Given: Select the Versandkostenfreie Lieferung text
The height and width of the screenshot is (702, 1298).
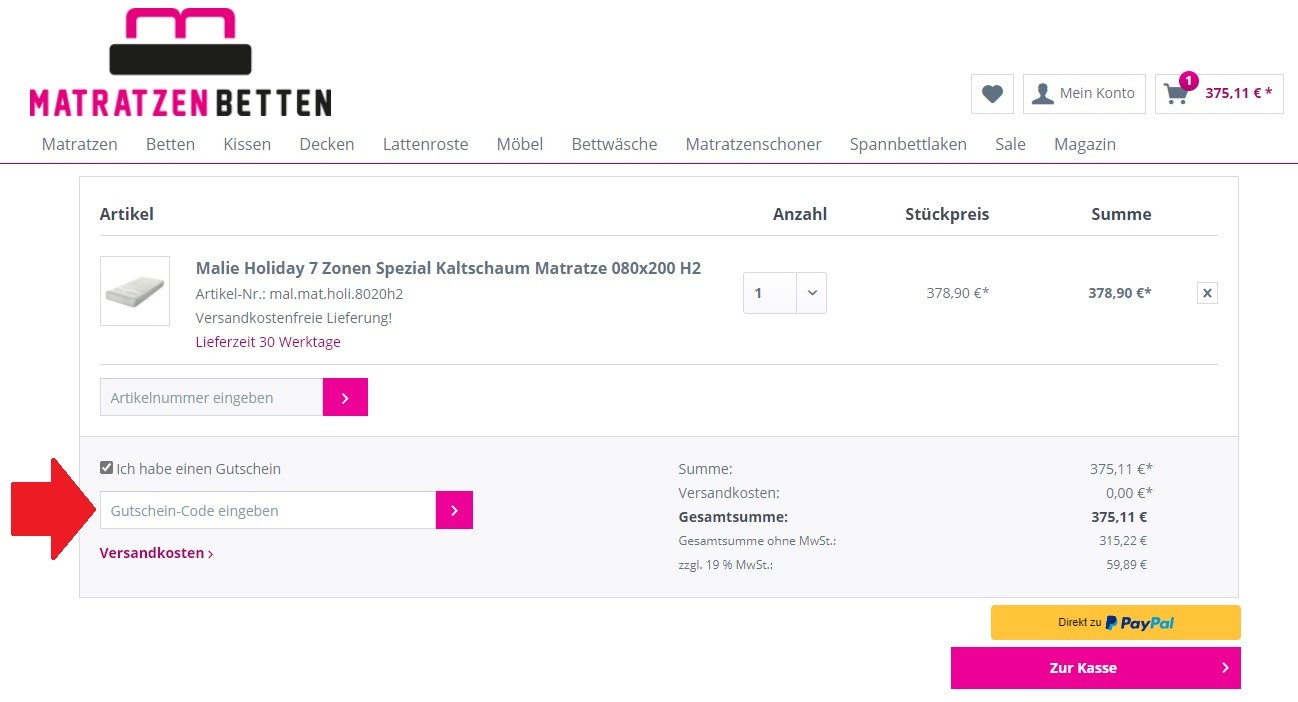Looking at the screenshot, I should coord(294,318).
